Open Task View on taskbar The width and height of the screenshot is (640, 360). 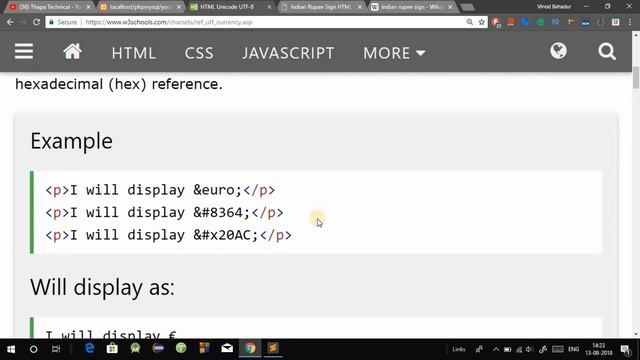[x=56, y=349]
